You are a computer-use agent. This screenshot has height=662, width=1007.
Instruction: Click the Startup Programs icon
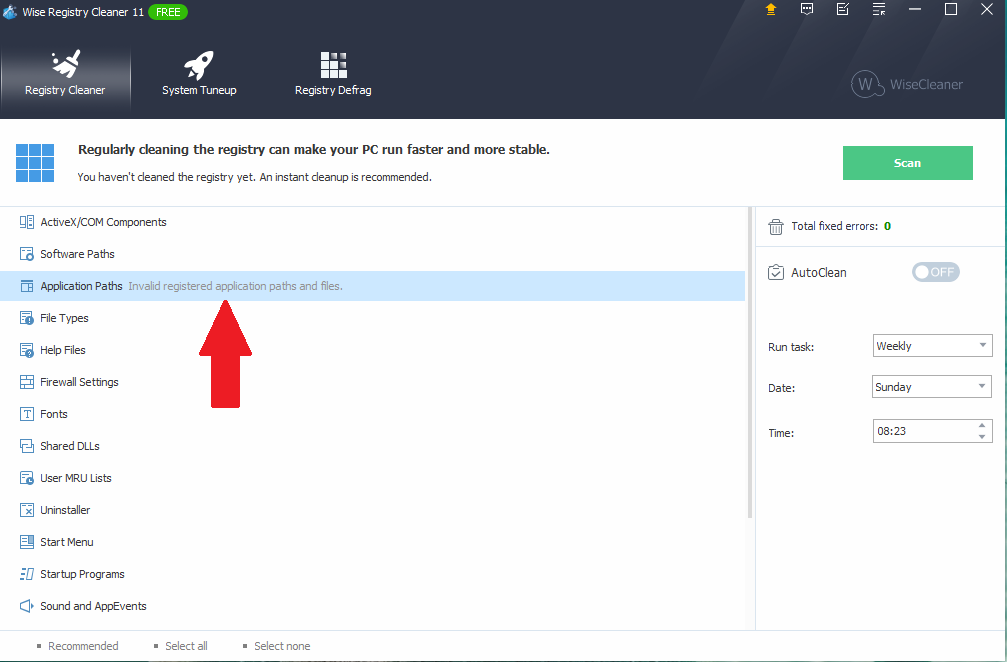[x=26, y=574]
